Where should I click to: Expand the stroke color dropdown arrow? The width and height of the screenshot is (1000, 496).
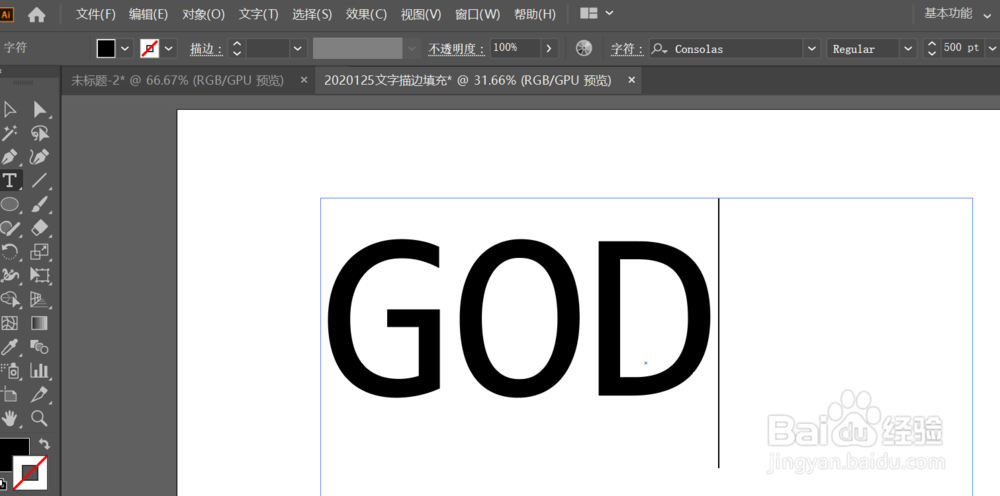pyautogui.click(x=169, y=48)
